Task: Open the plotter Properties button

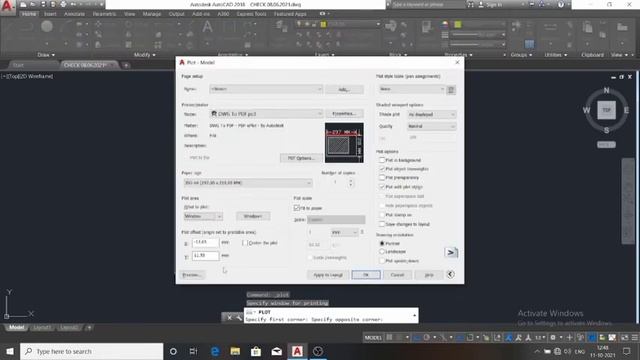Action: click(x=344, y=114)
